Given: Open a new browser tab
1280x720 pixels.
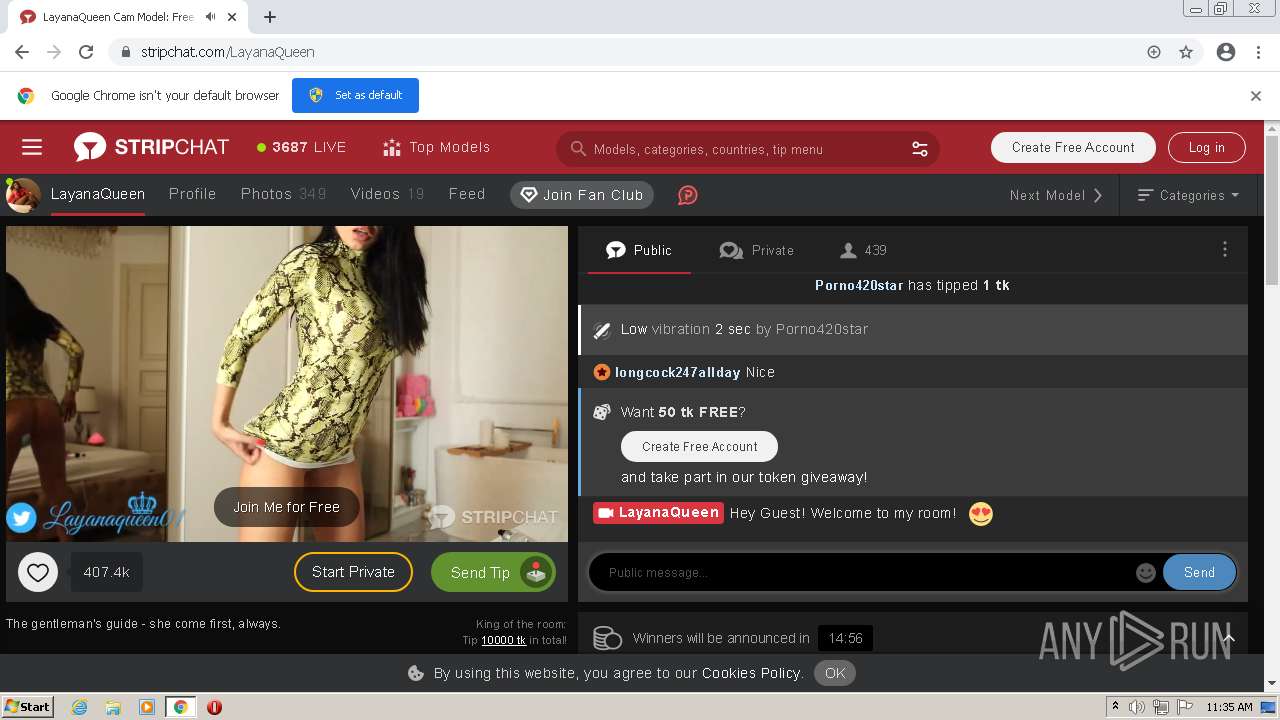Looking at the screenshot, I should coord(270,17).
